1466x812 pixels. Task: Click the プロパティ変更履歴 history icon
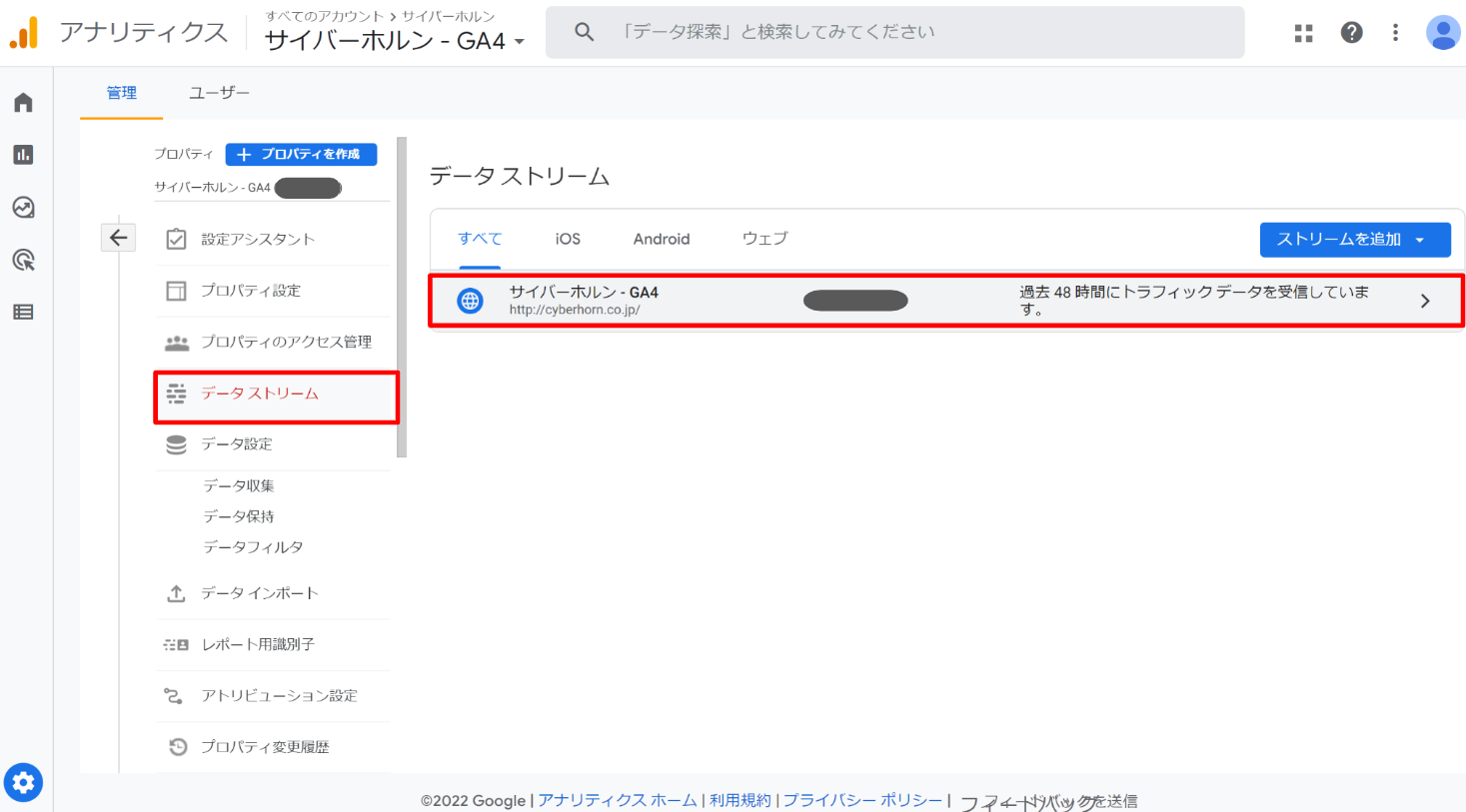pos(178,747)
